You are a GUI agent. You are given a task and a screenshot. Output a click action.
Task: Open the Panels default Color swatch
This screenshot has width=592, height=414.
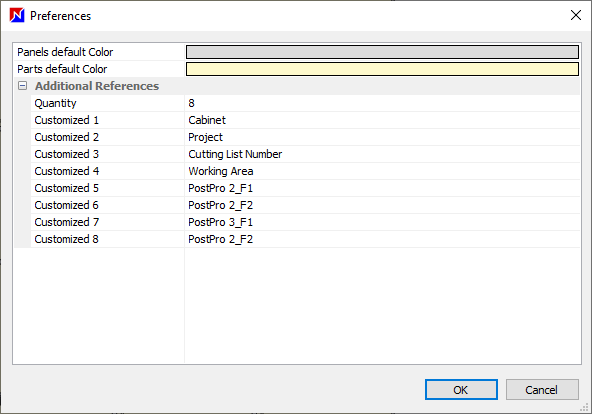[x=382, y=52]
